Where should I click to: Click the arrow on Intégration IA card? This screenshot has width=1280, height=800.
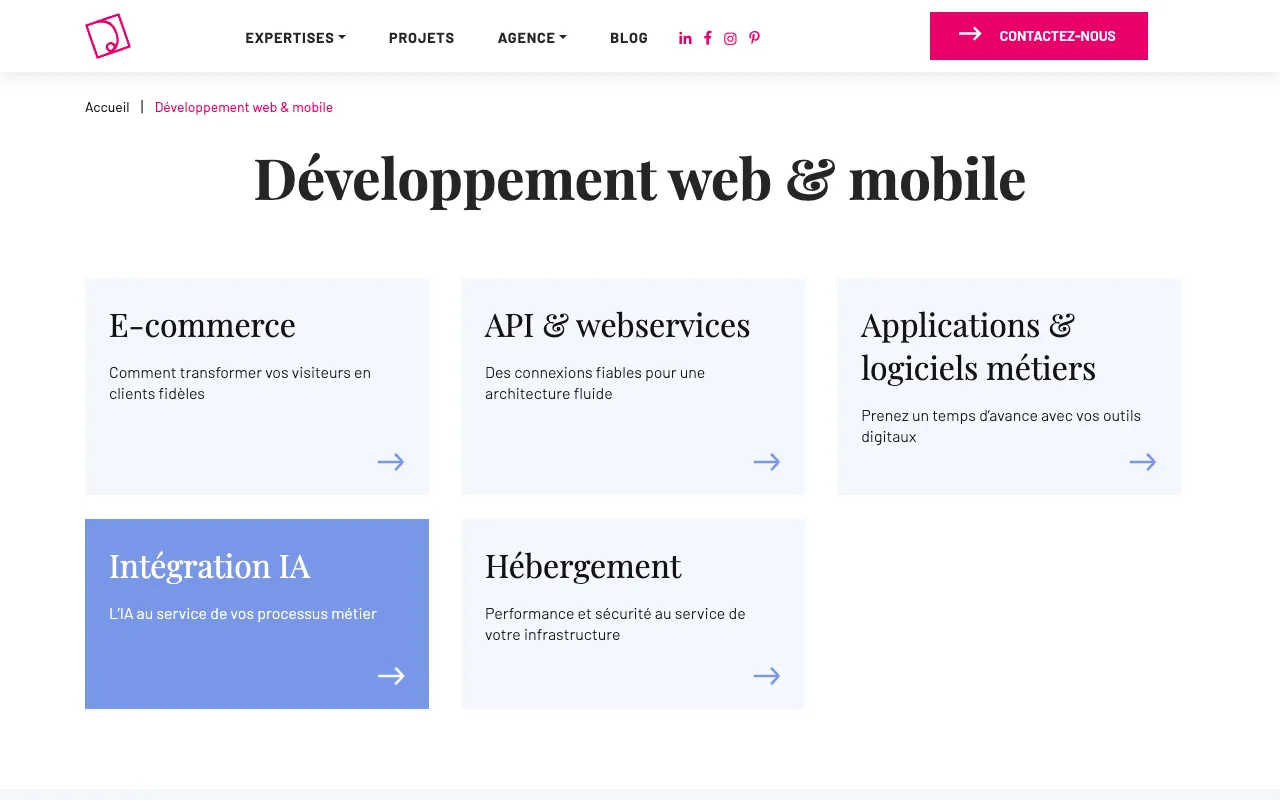(391, 676)
